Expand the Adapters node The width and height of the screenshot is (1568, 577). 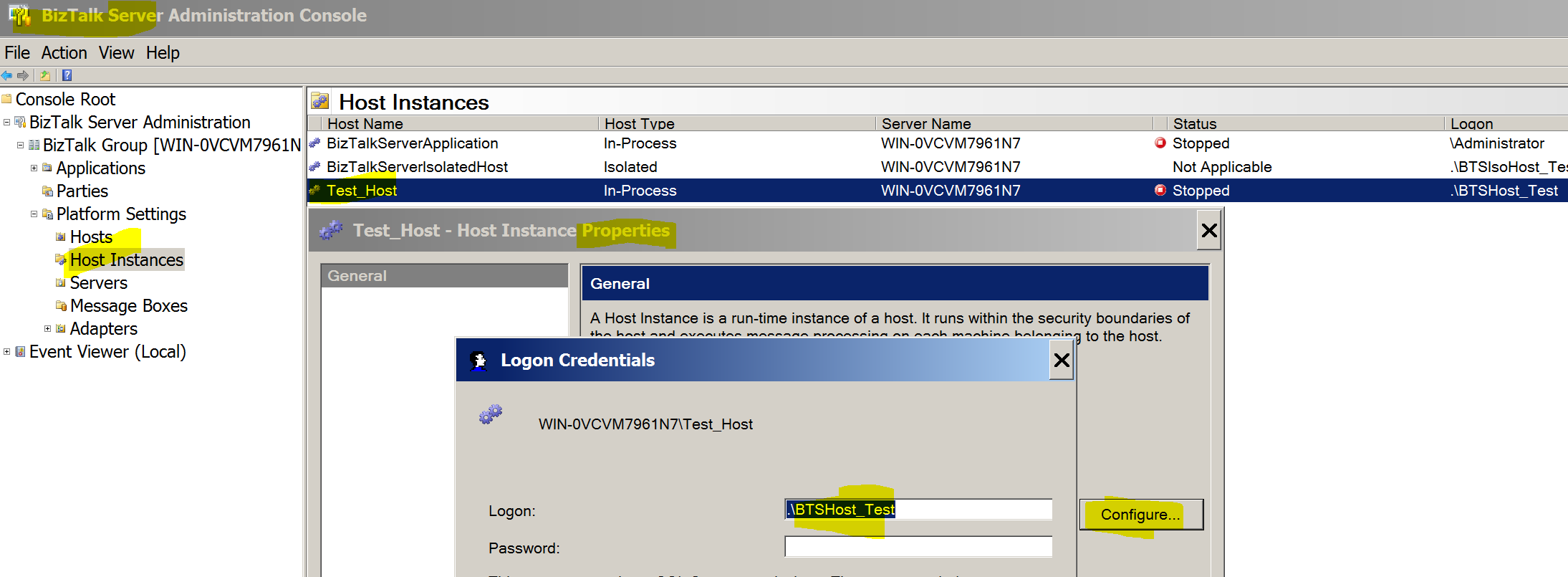(47, 328)
